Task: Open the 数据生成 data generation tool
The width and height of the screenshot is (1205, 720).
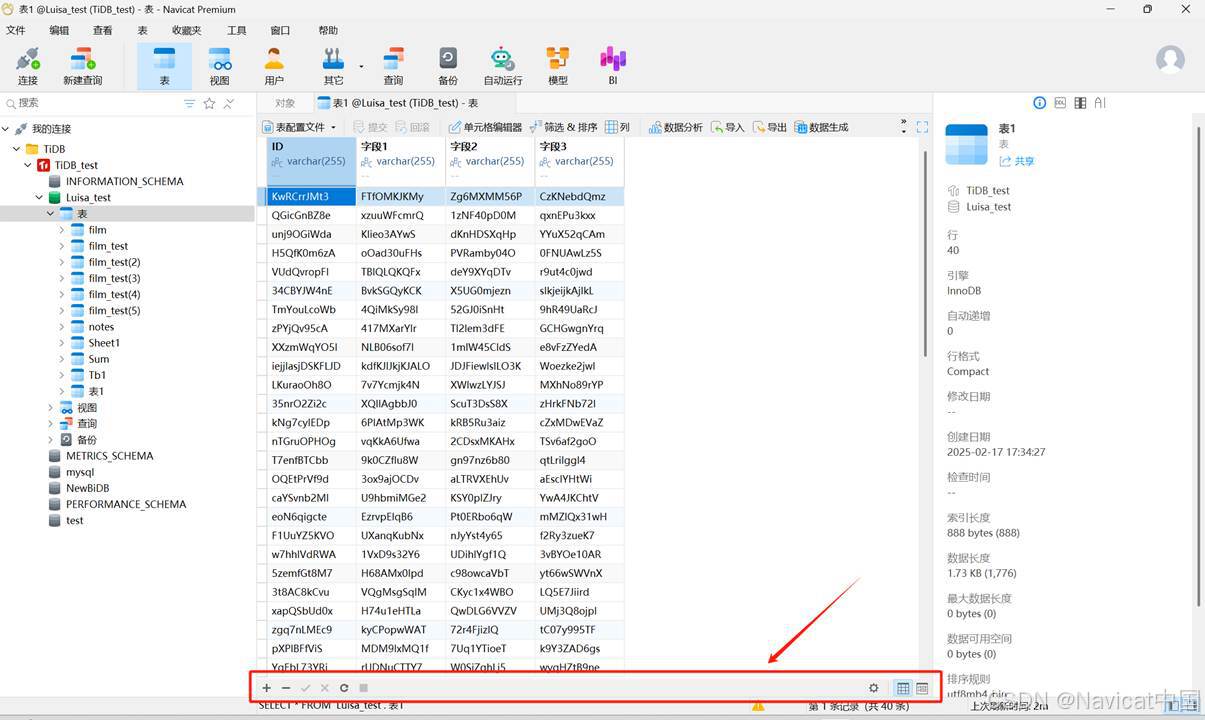Action: pyautogui.click(x=821, y=127)
